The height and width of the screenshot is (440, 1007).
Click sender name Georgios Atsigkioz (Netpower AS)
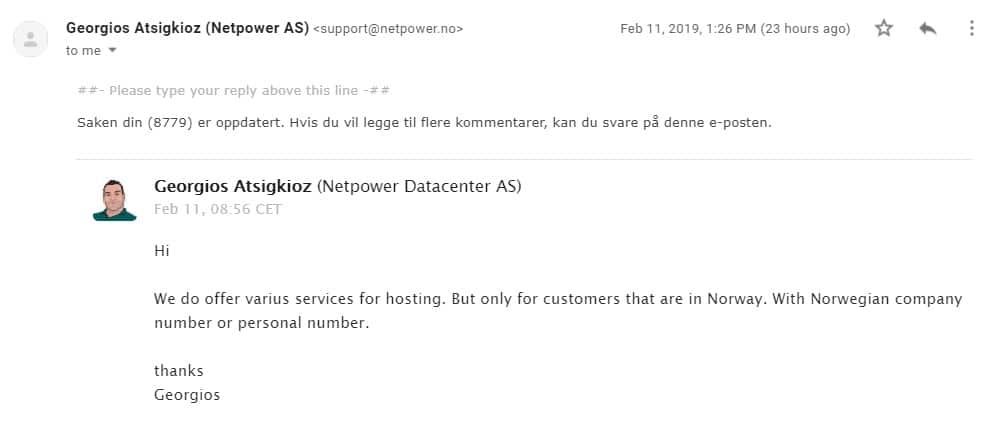tap(188, 28)
